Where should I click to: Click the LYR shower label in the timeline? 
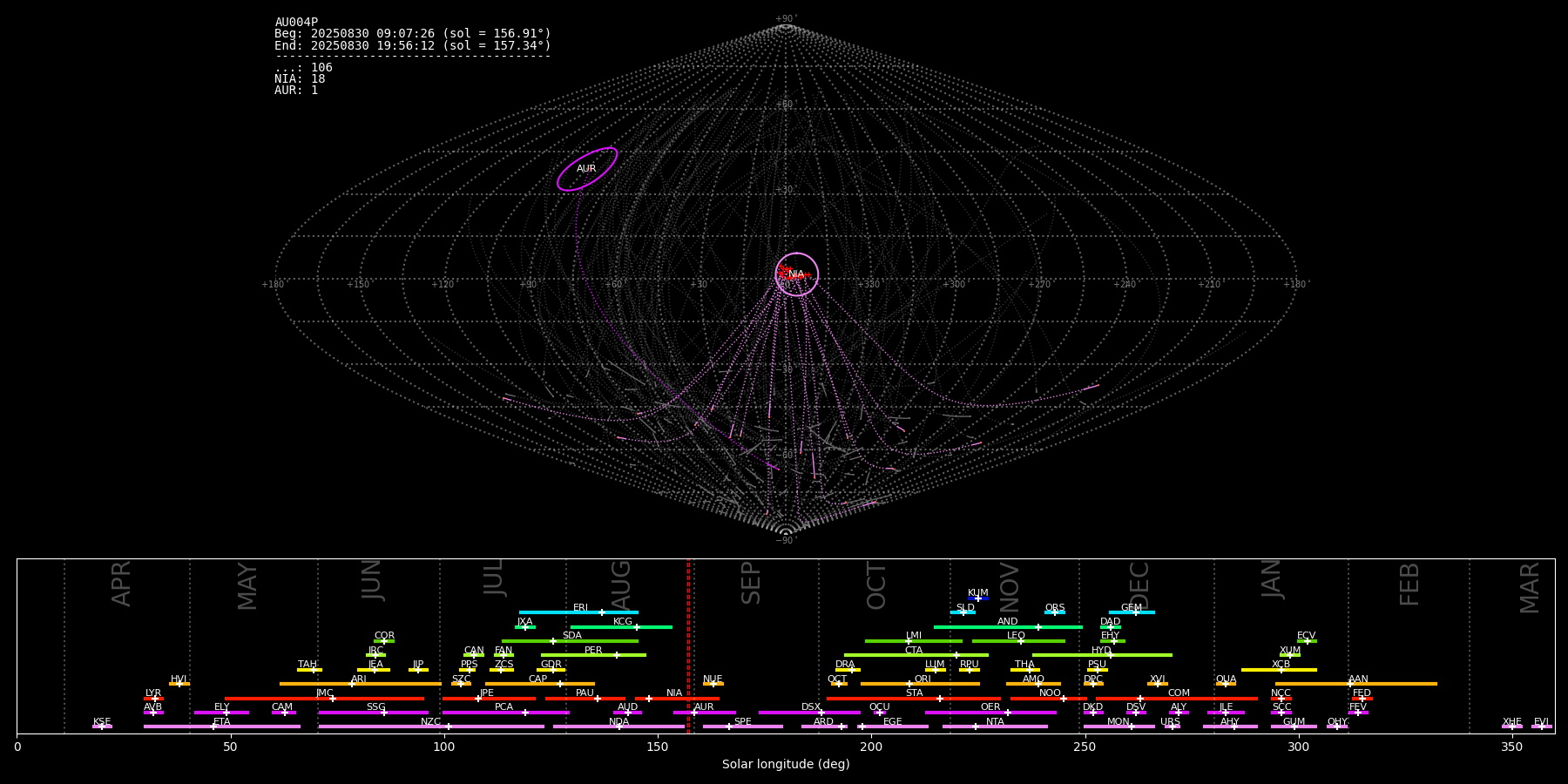pos(153,693)
